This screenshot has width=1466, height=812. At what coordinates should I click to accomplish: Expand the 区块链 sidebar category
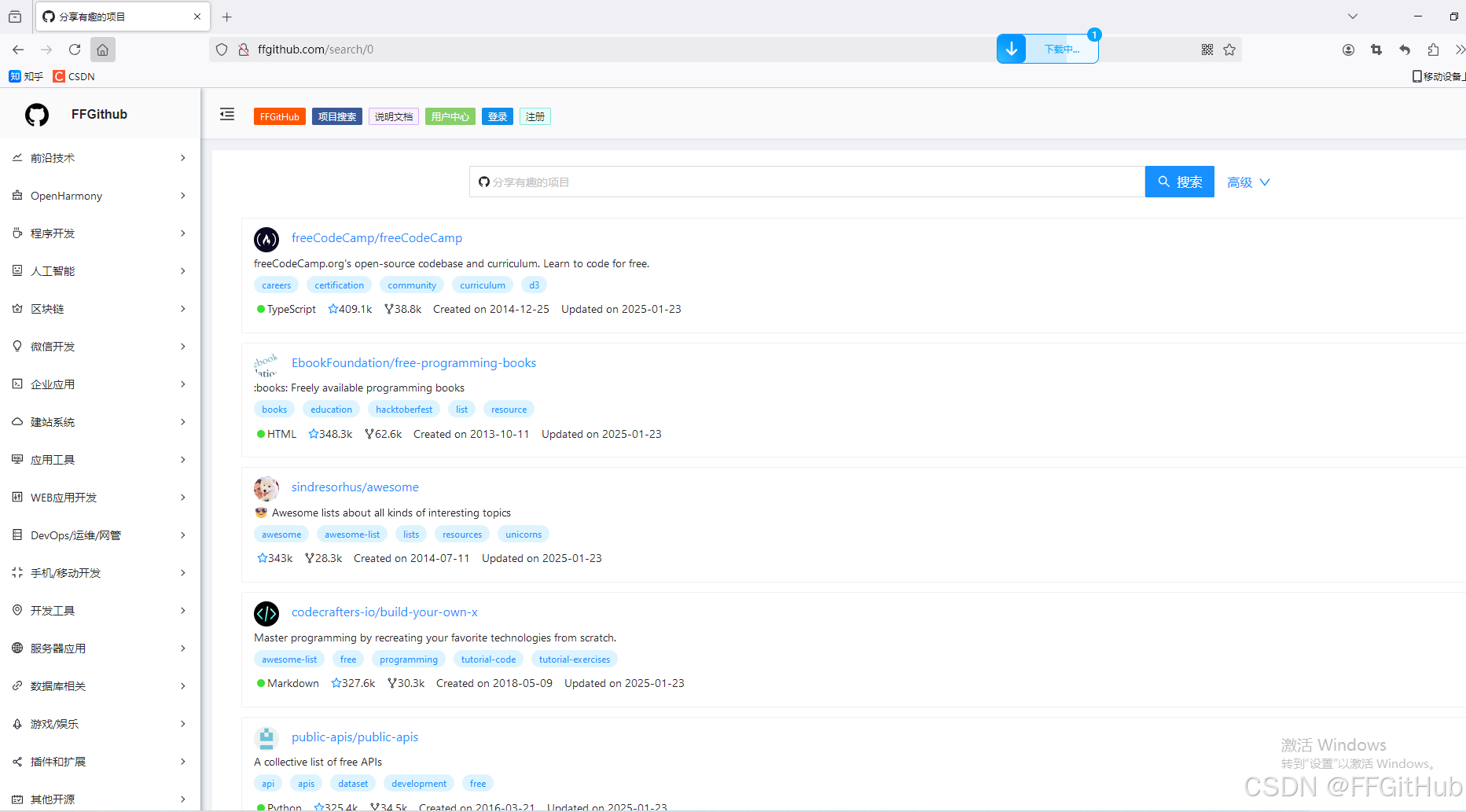(x=100, y=309)
